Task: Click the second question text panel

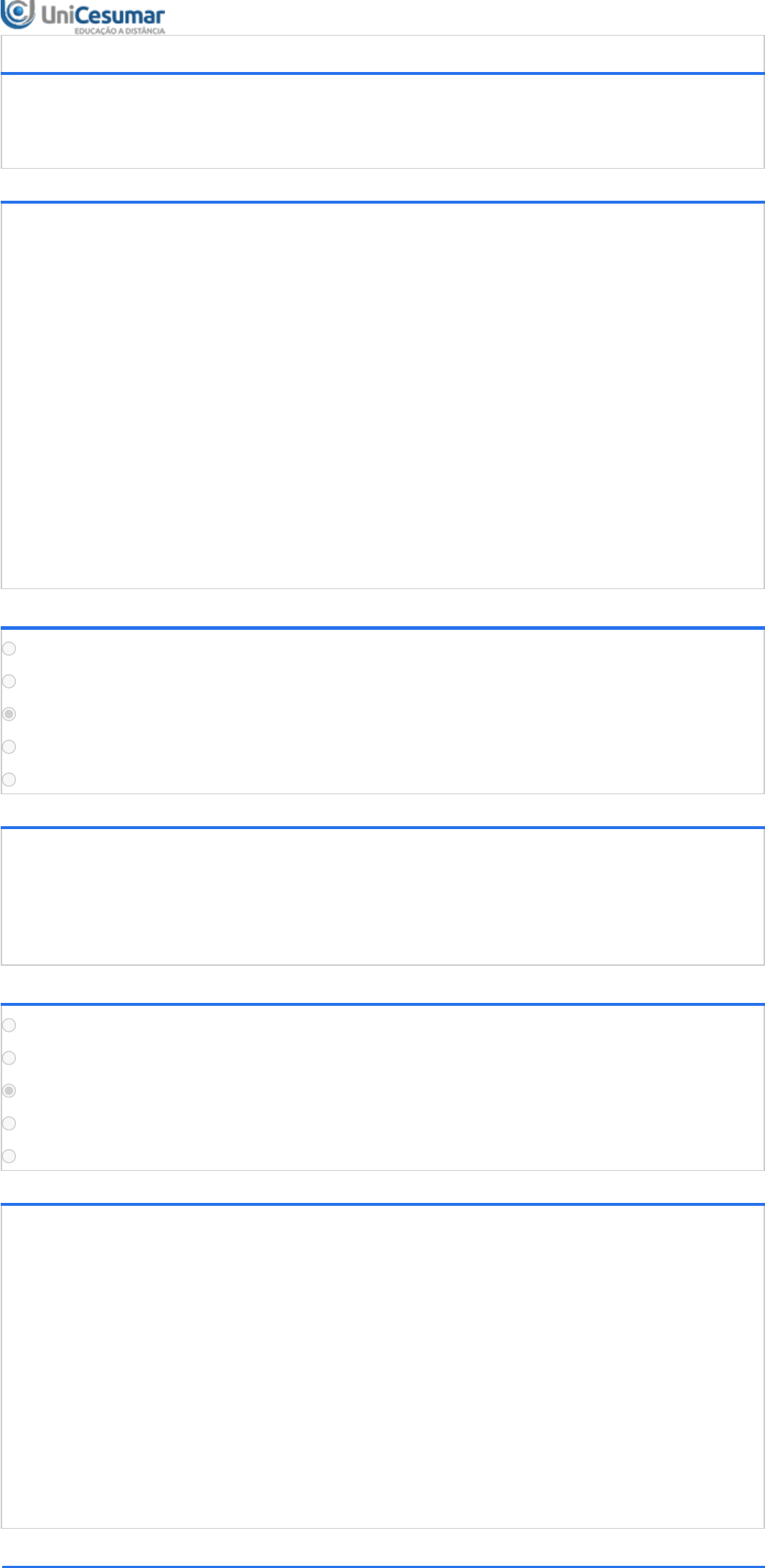Action: (x=382, y=897)
